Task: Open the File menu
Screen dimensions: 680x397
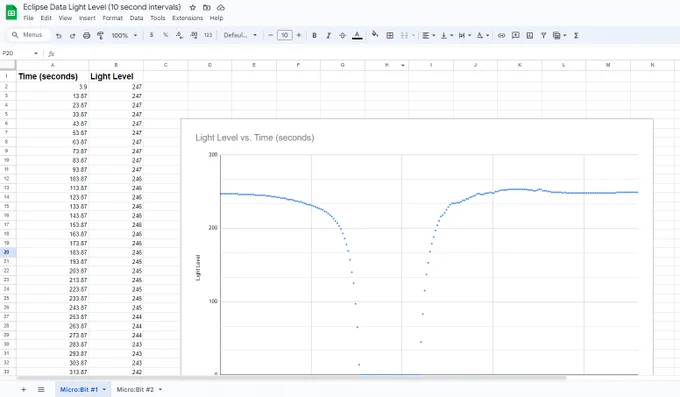Action: click(28, 18)
